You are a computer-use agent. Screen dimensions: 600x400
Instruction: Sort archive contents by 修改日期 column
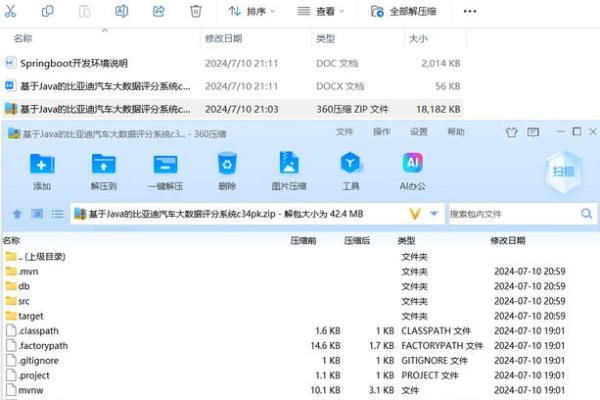click(508, 240)
